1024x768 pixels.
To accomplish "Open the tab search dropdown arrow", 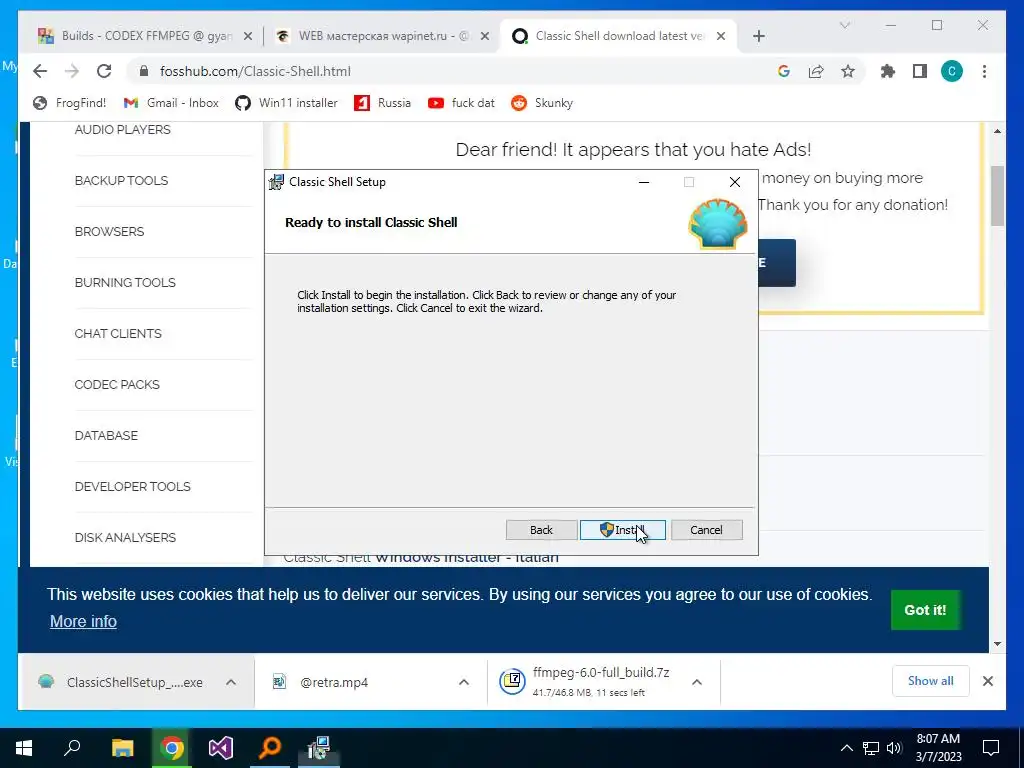I will pos(844,25).
